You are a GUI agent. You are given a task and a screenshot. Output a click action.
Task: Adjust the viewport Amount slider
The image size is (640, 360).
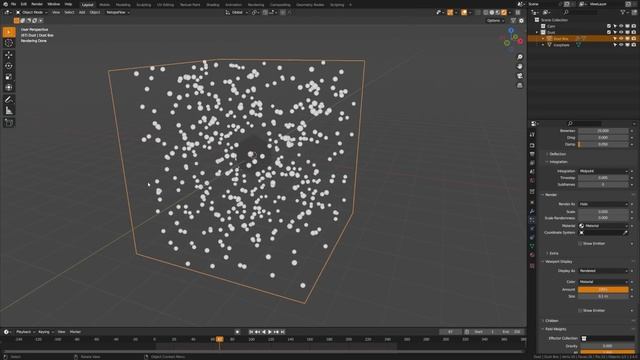[x=603, y=289]
